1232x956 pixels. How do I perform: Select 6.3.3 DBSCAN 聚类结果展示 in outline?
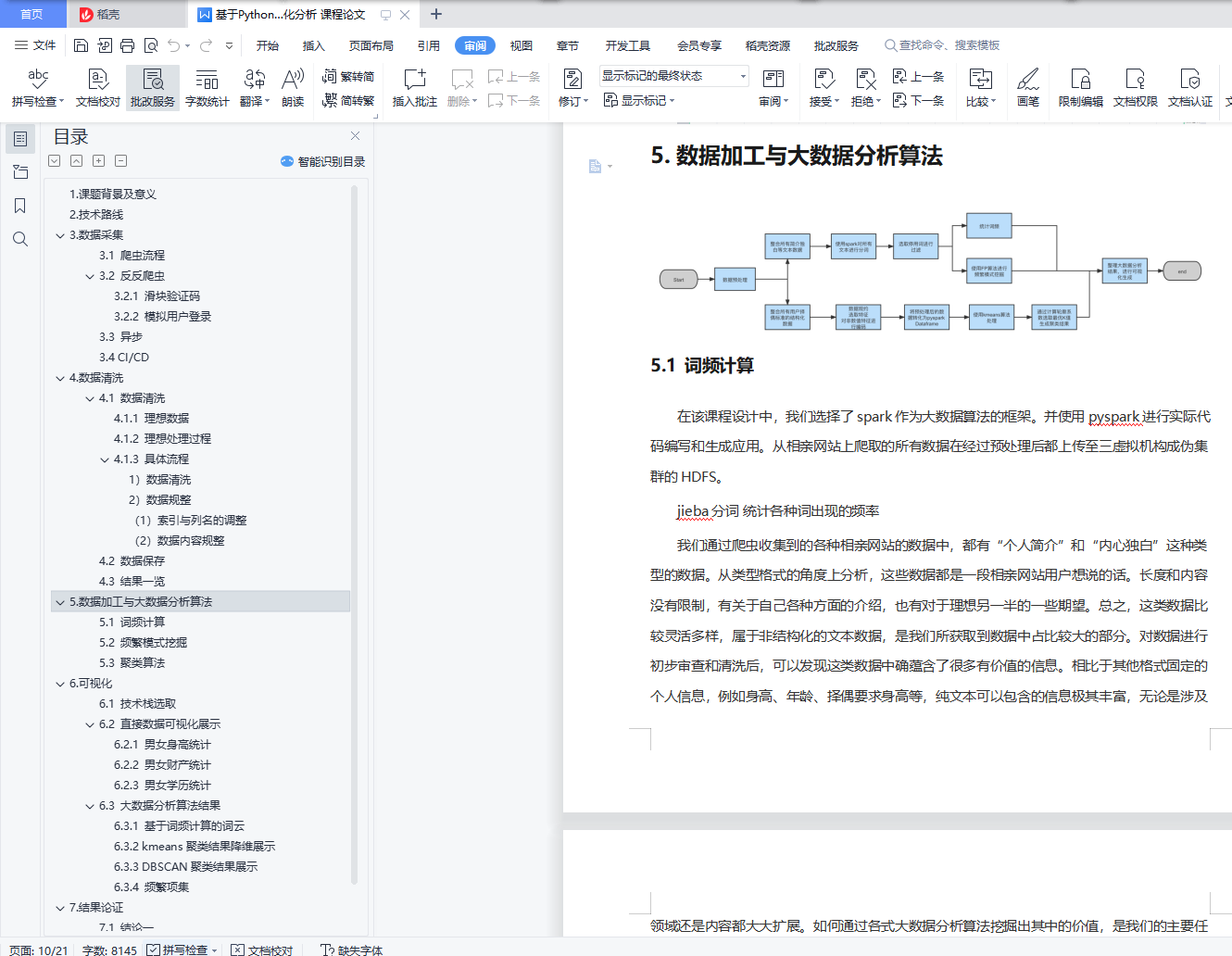[186, 867]
